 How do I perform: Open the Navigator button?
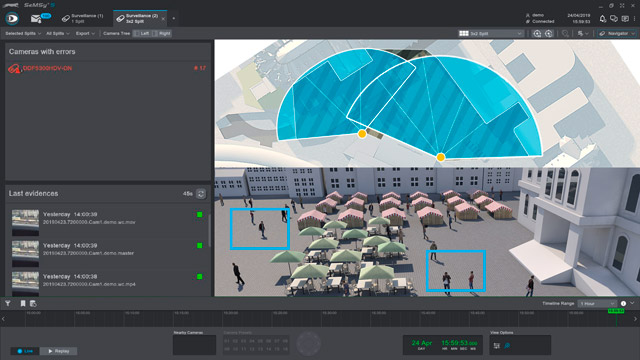tap(617, 33)
